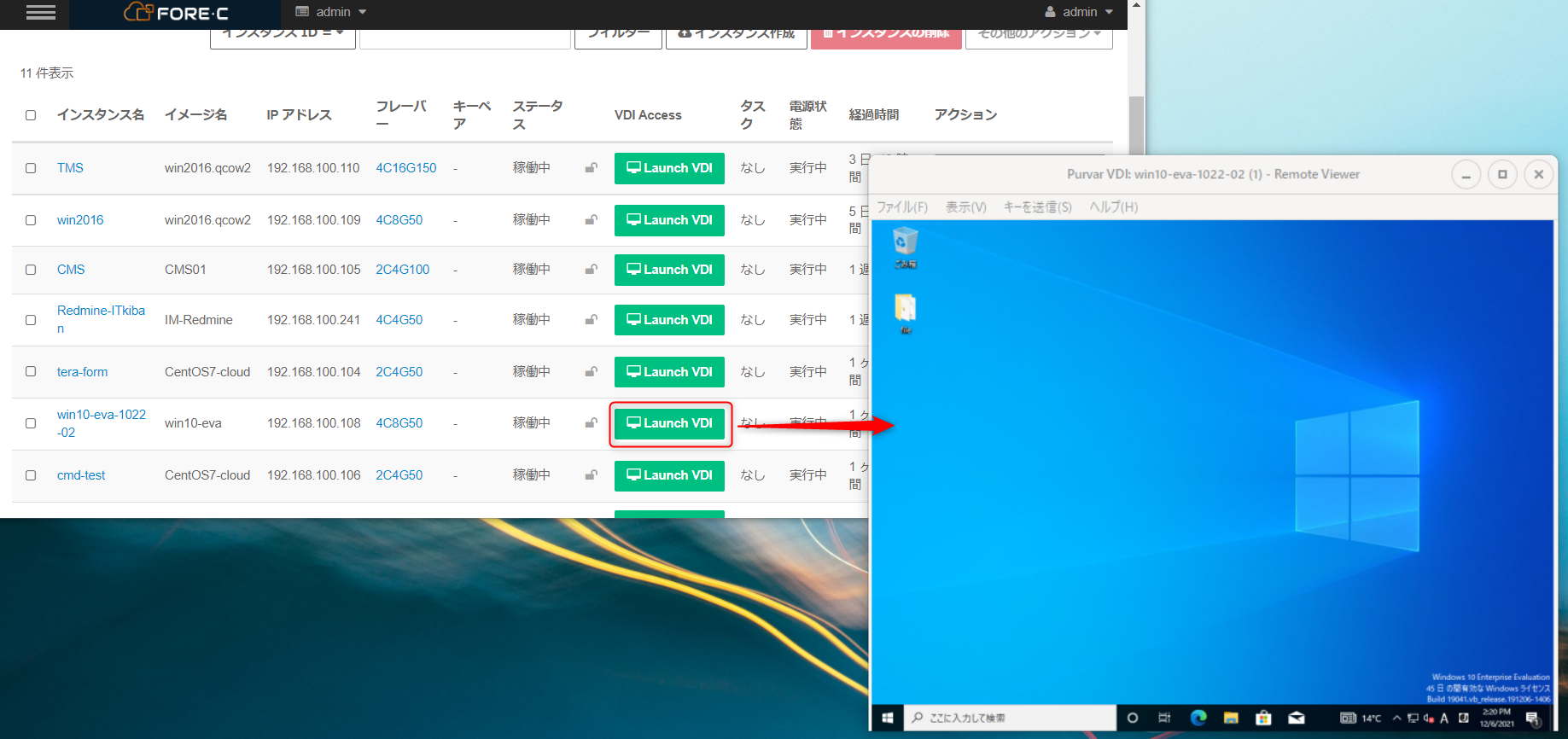Click the 2:20 PM clock on the taskbar

(1496, 718)
